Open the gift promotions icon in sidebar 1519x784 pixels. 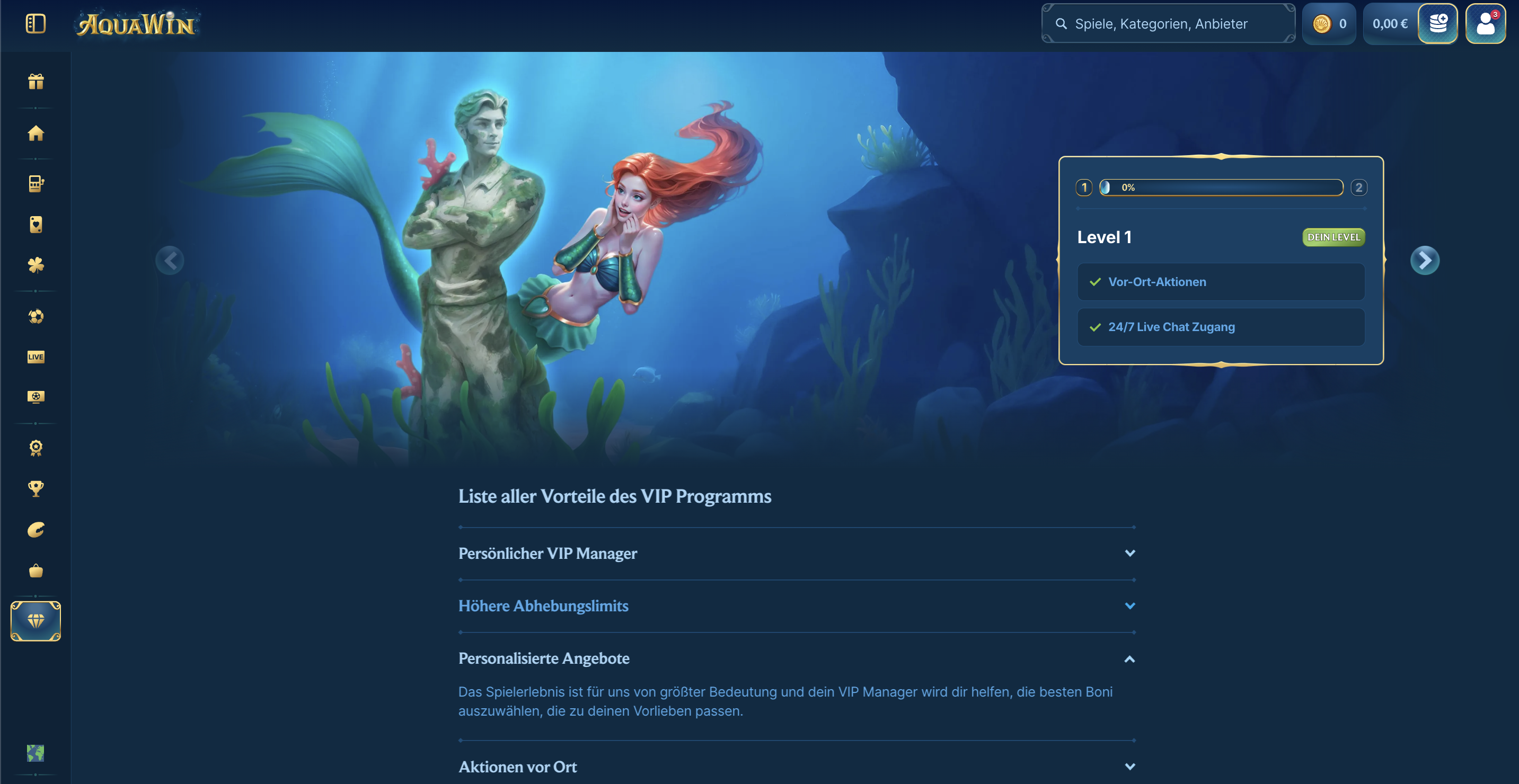click(36, 82)
